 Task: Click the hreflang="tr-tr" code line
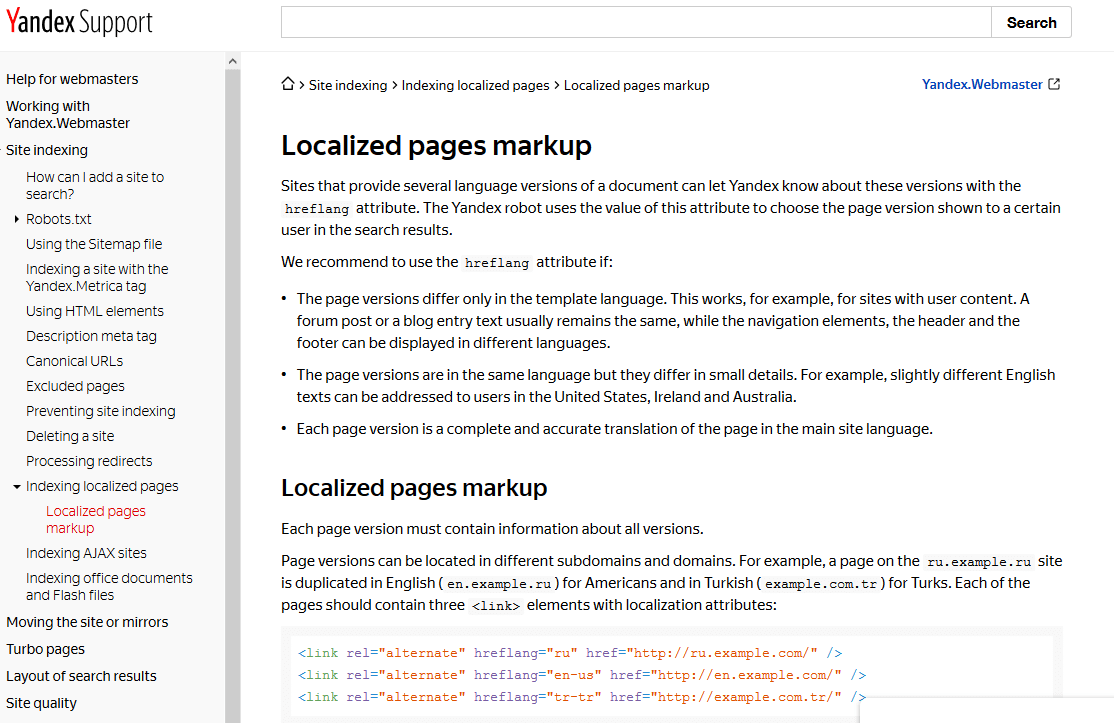tap(582, 697)
